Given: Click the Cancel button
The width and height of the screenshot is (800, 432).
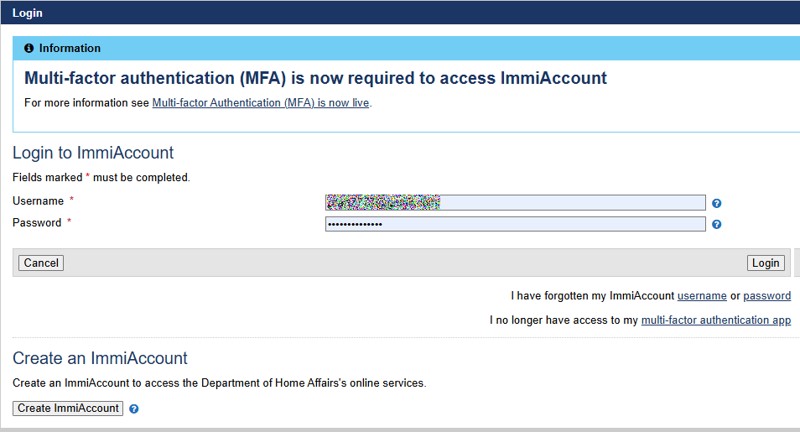Looking at the screenshot, I should (x=41, y=263).
